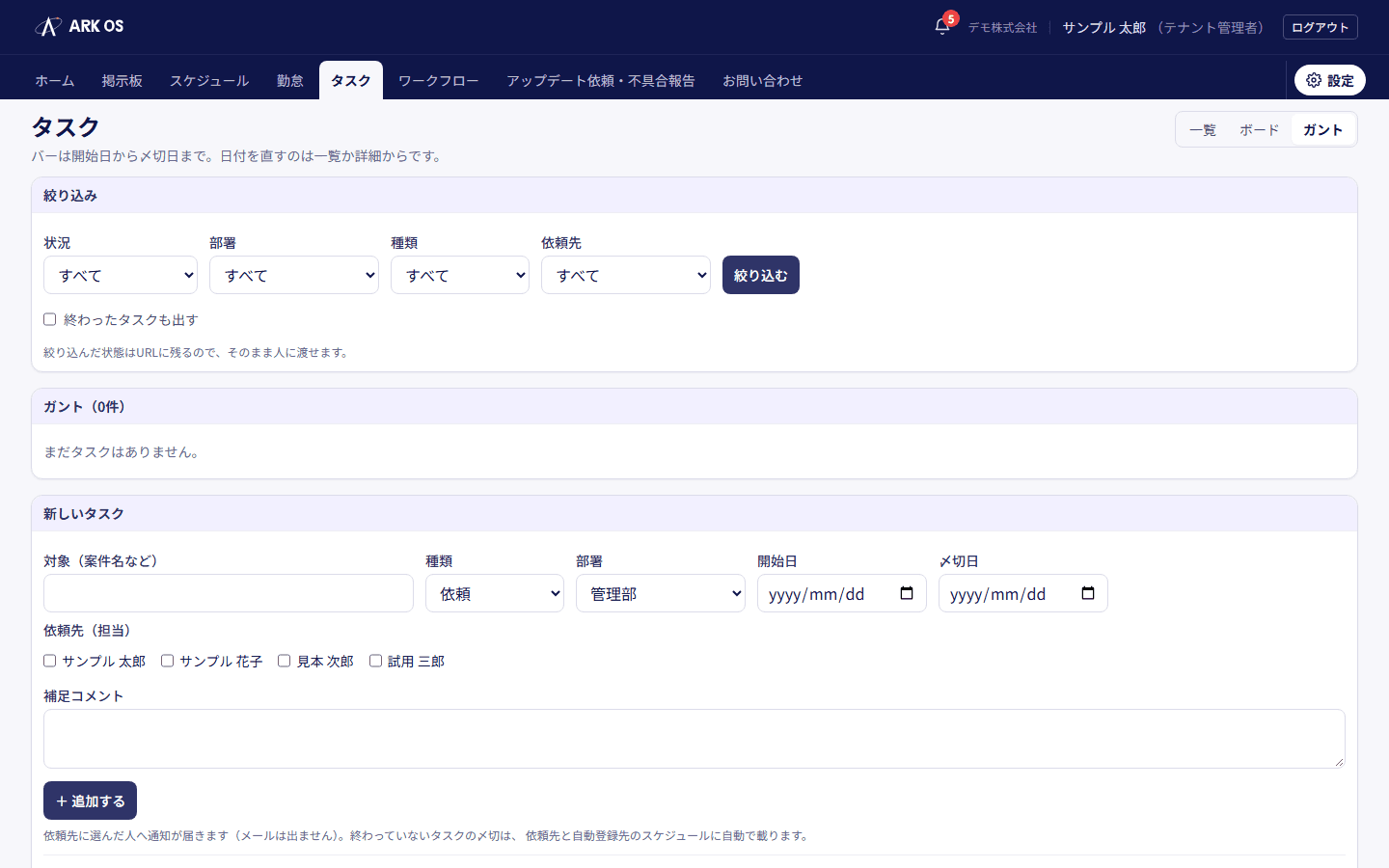Image resolution: width=1389 pixels, height=868 pixels.
Task: Toggle 終わったタスクも出す checkbox
Action: pyautogui.click(x=50, y=319)
